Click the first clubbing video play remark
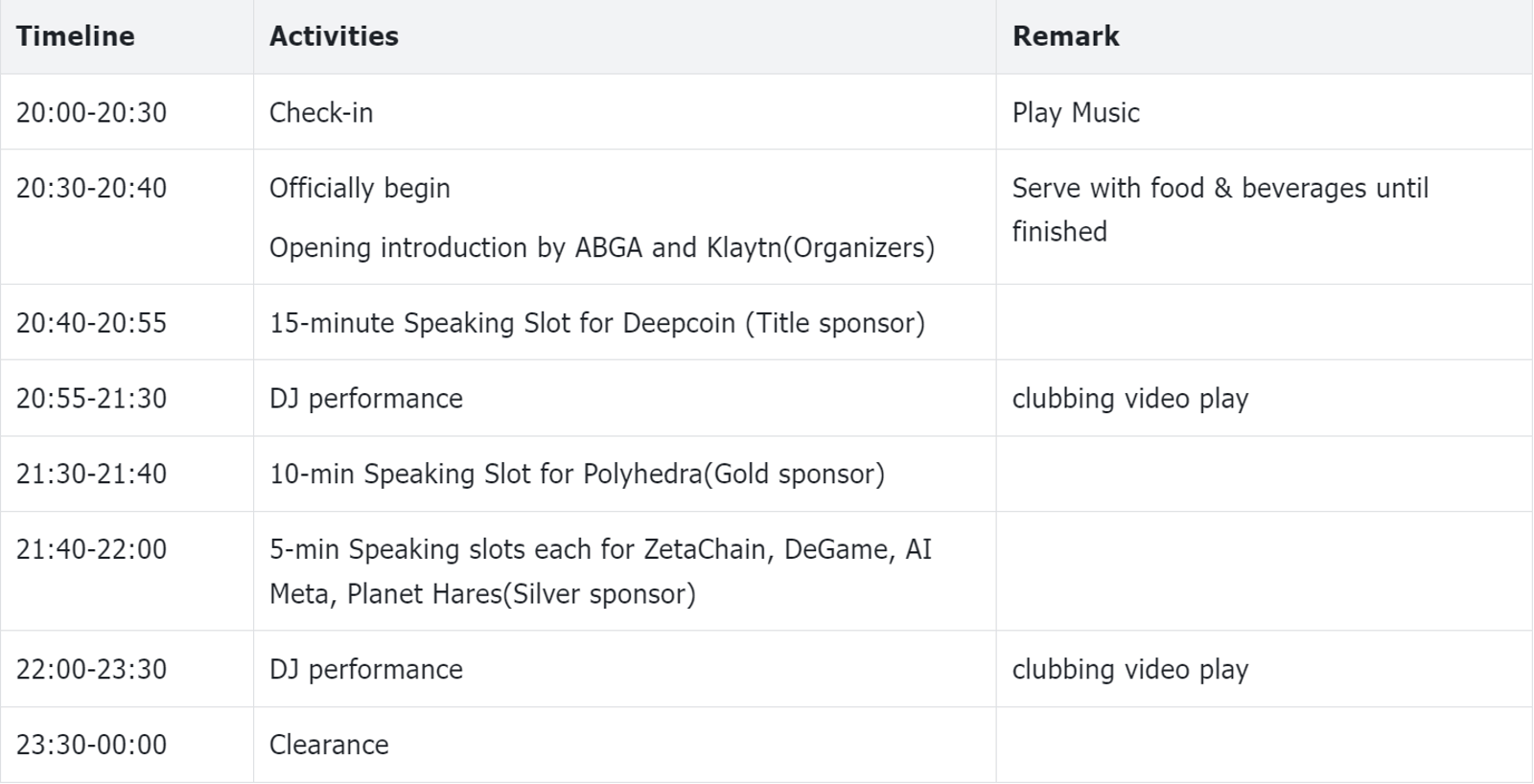Viewport: 1534px width, 784px height. click(1130, 399)
